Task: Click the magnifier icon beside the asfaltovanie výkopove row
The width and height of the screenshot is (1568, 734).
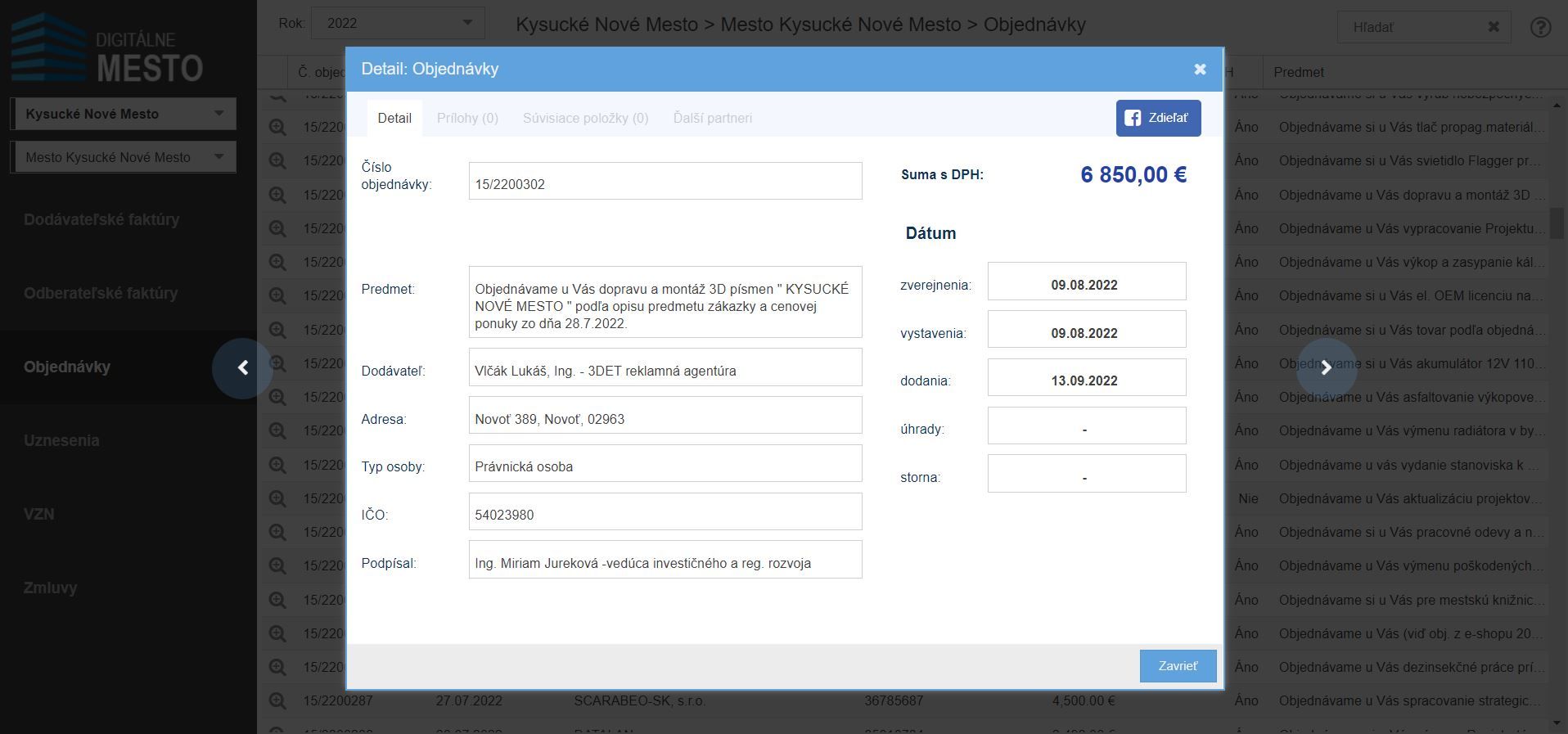Action: tap(277, 397)
